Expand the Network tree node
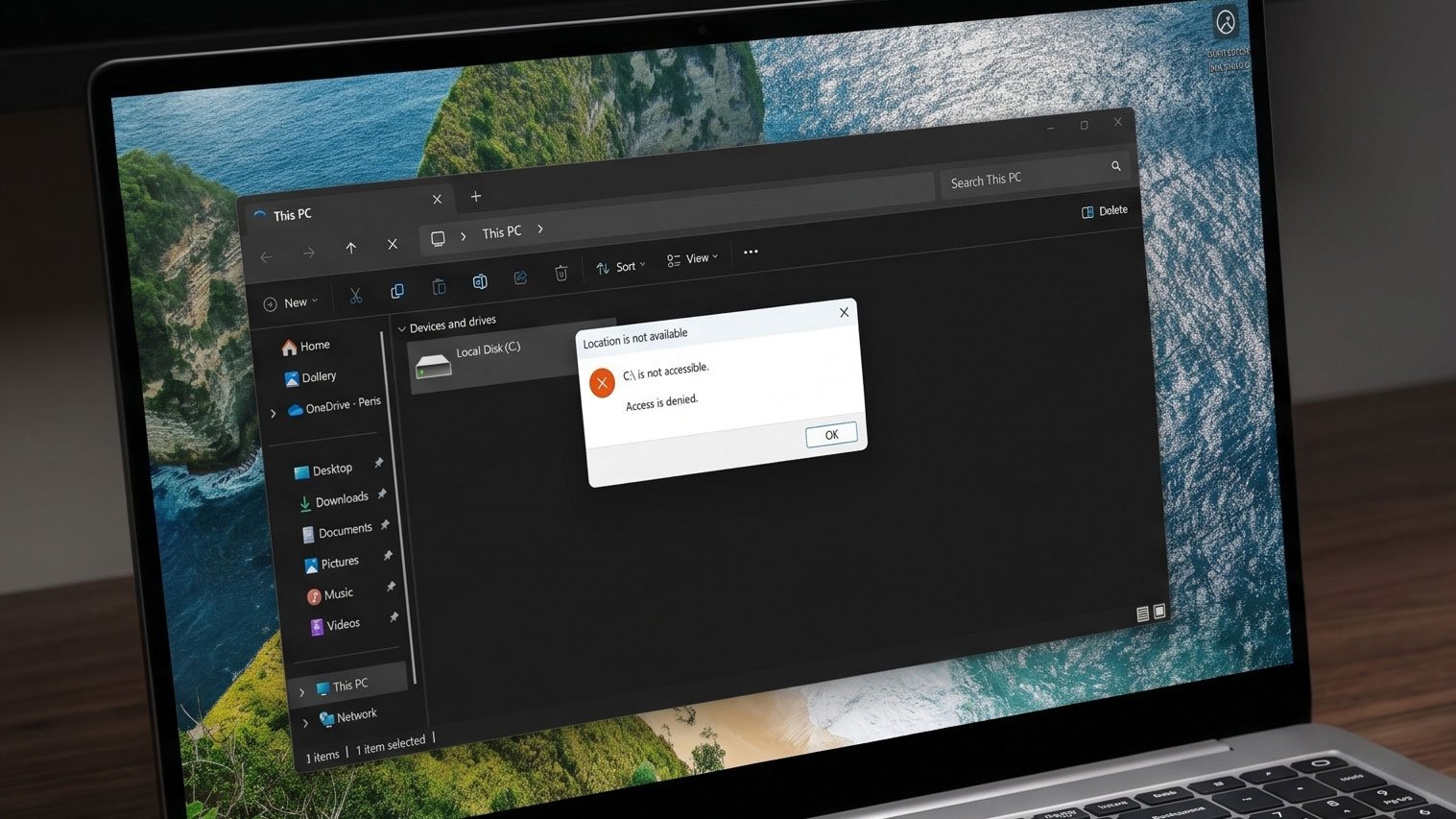Screen dimensions: 1456x819 click(x=305, y=722)
